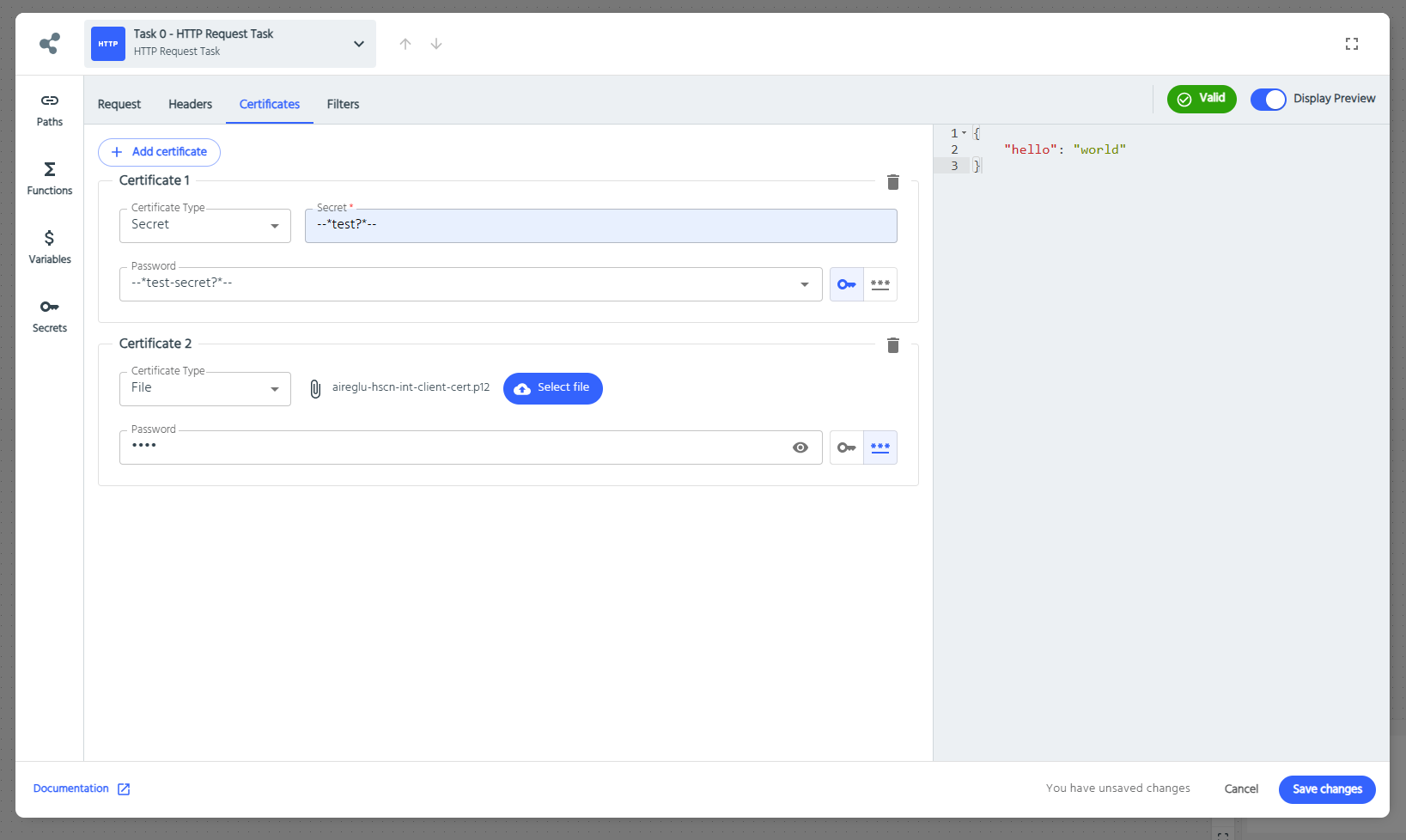Delete Certificate 1 with trash icon
The width and height of the screenshot is (1406, 840).
pos(893,182)
